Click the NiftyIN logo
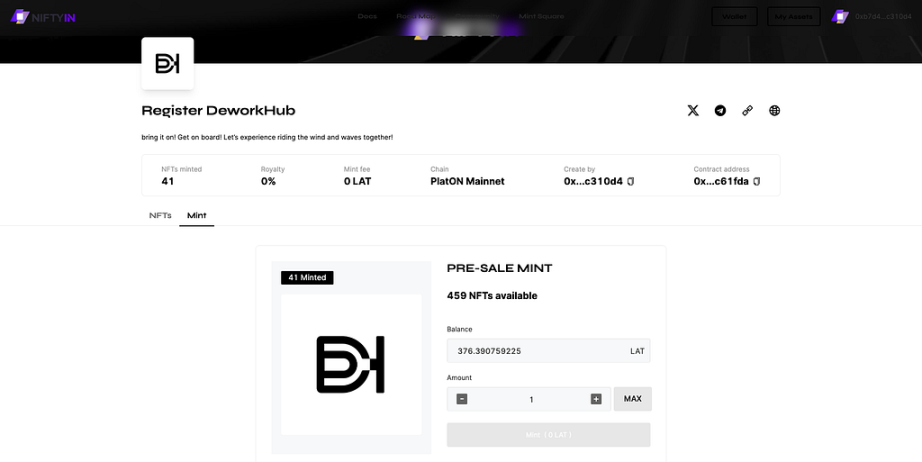 [x=43, y=17]
